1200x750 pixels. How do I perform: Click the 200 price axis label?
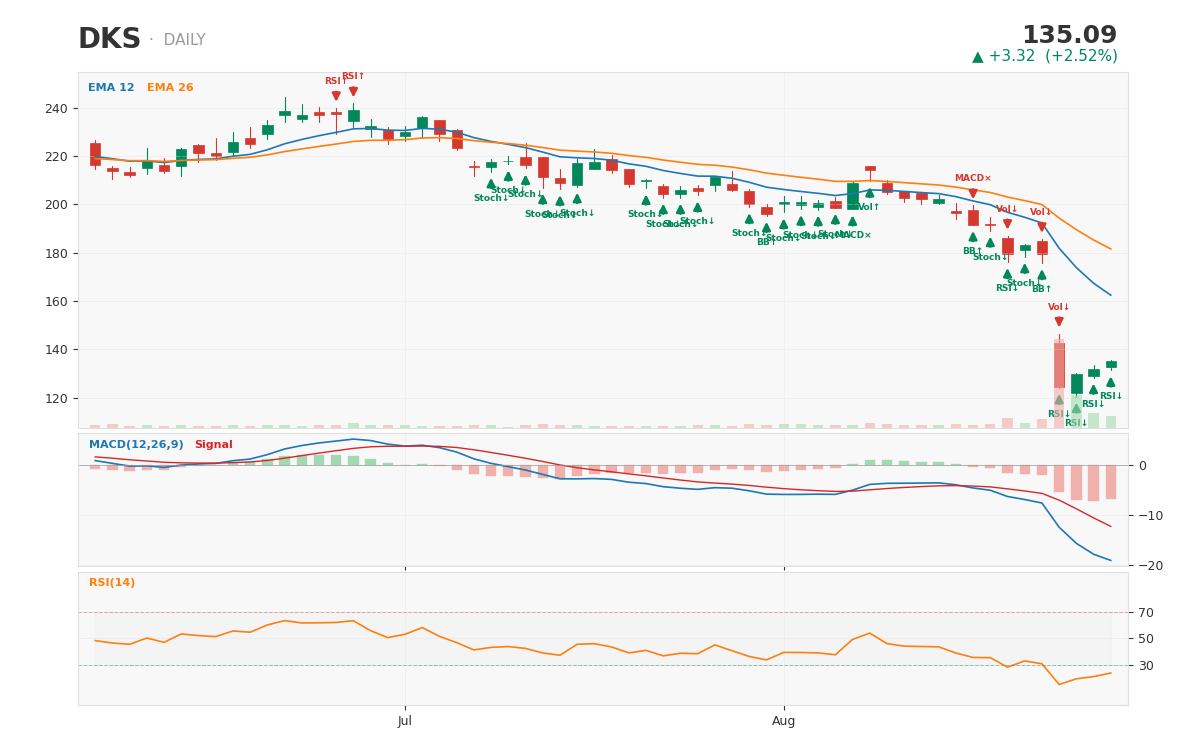57,205
